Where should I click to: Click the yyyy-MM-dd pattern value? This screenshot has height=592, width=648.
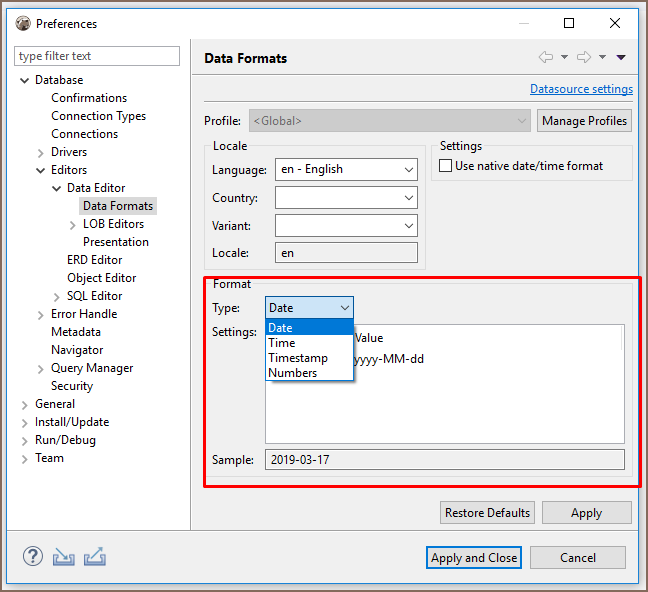(x=389, y=359)
